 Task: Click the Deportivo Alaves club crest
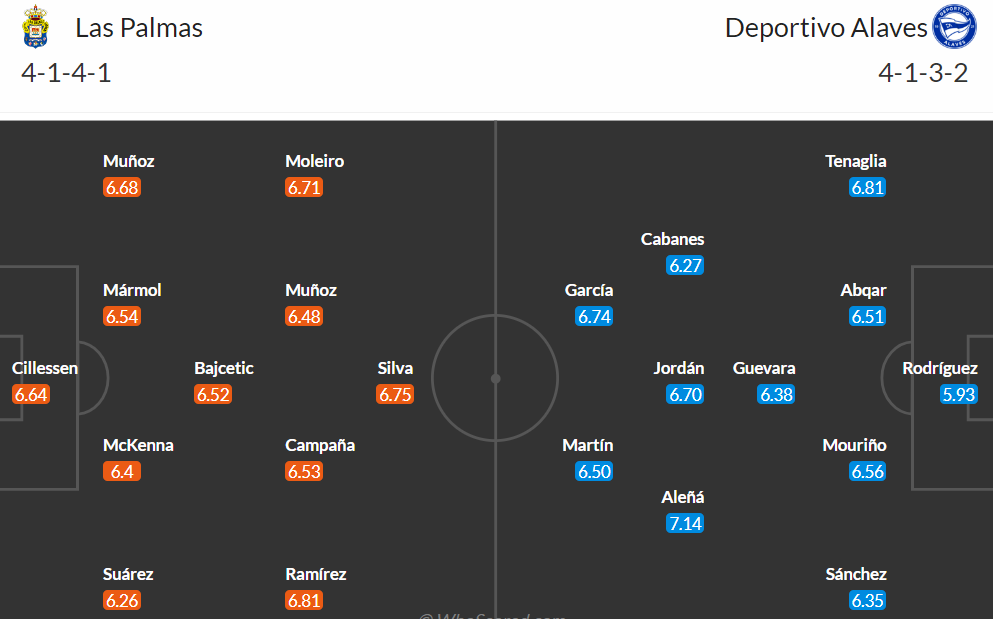point(954,27)
